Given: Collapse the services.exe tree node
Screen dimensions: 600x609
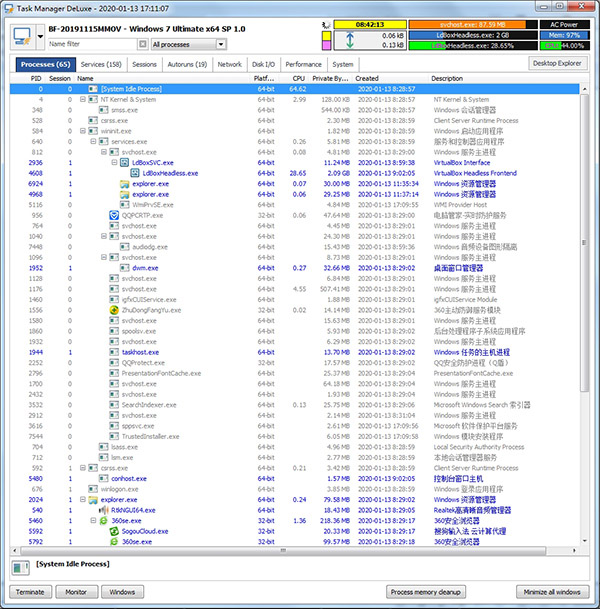Looking at the screenshot, I should [93, 141].
